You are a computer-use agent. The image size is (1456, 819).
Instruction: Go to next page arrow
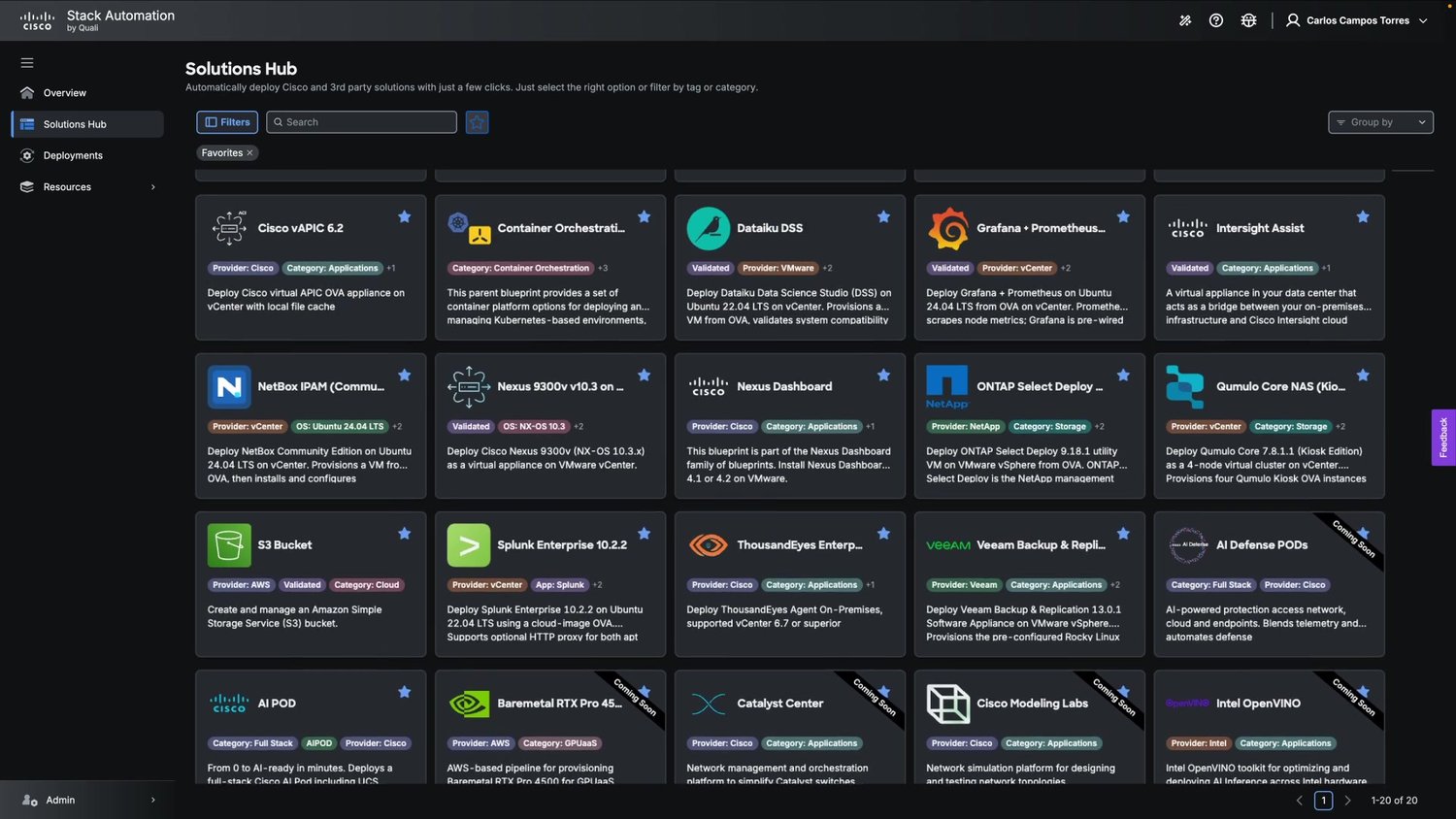coord(1347,801)
